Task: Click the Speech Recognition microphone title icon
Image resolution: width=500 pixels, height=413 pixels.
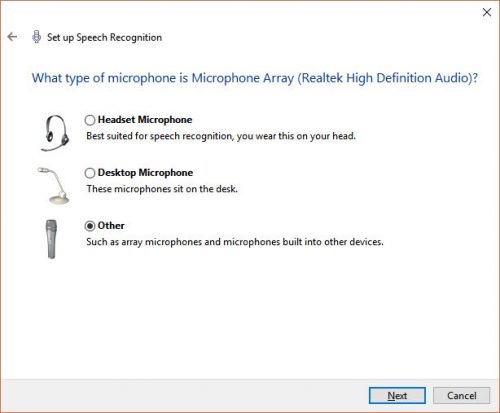Action: coord(36,37)
